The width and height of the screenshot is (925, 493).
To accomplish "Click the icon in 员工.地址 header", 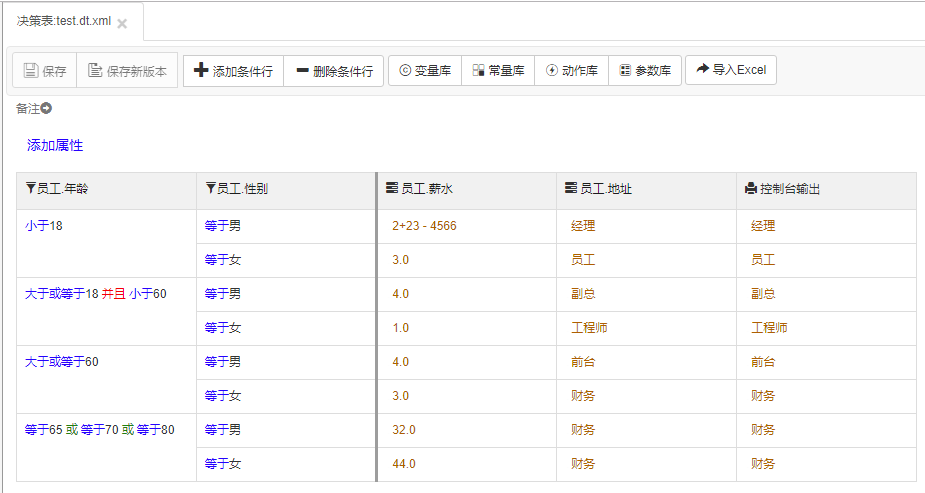I will [571, 189].
